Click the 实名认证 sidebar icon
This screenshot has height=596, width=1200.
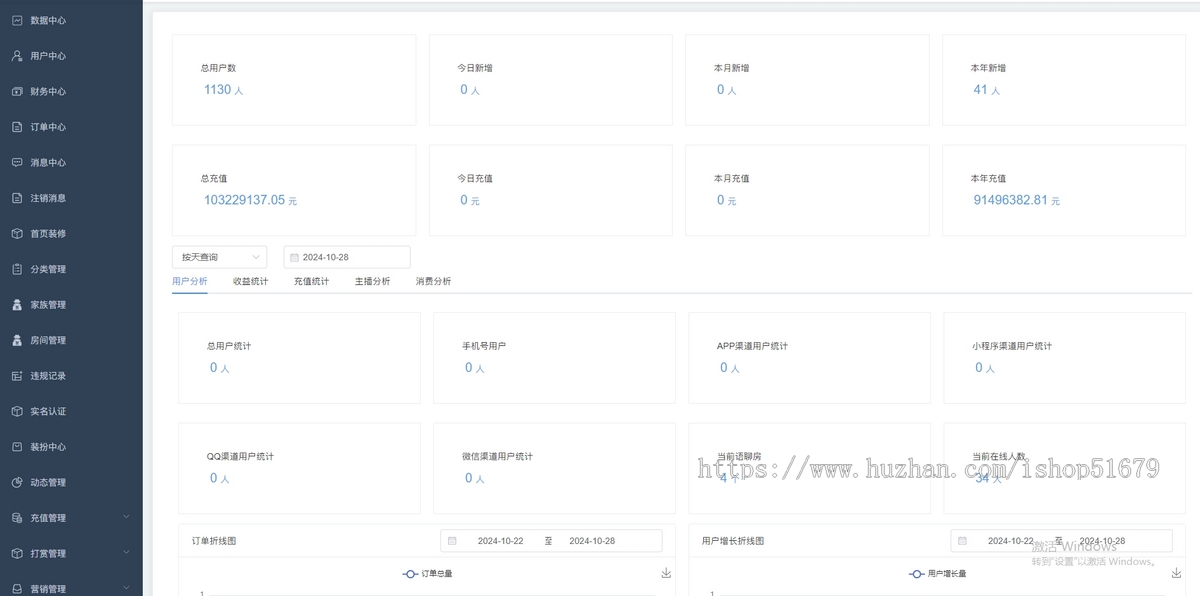pos(17,411)
